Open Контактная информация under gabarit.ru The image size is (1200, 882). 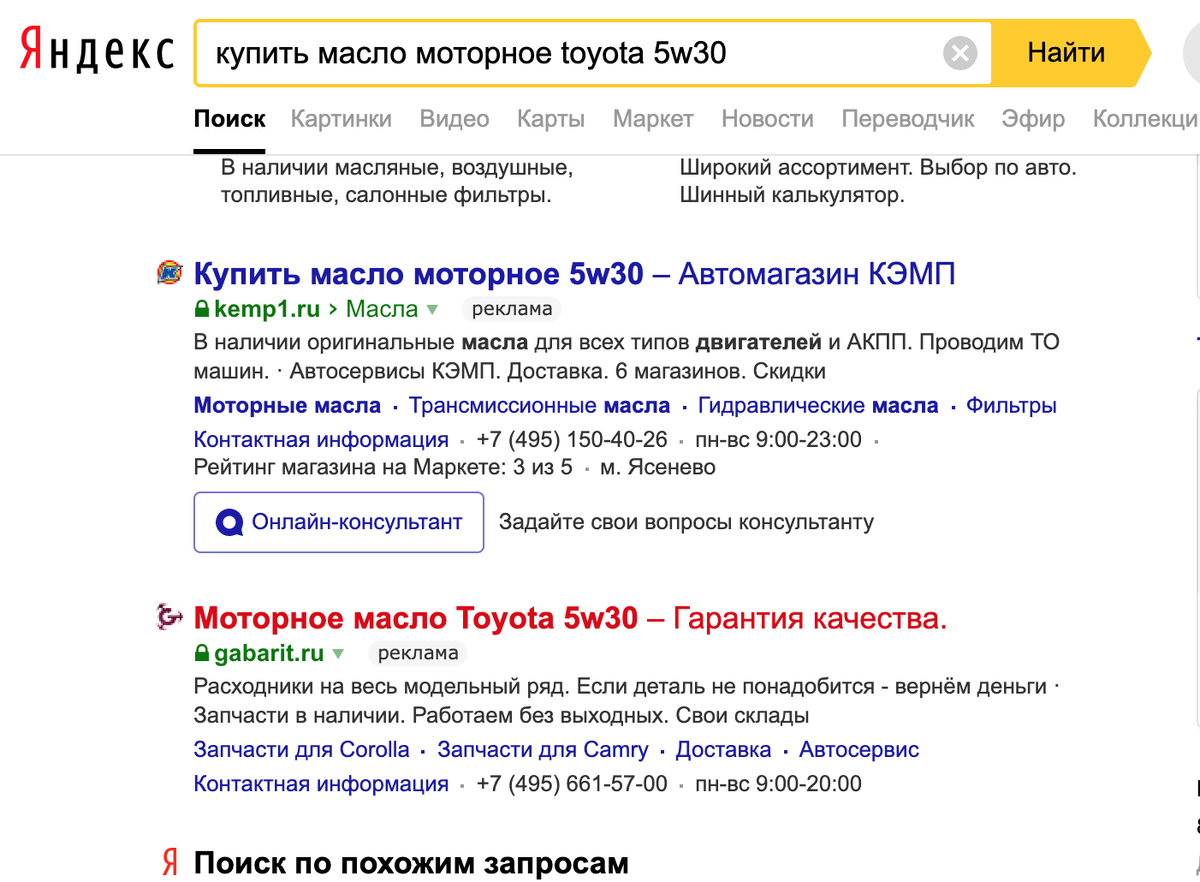click(x=321, y=784)
